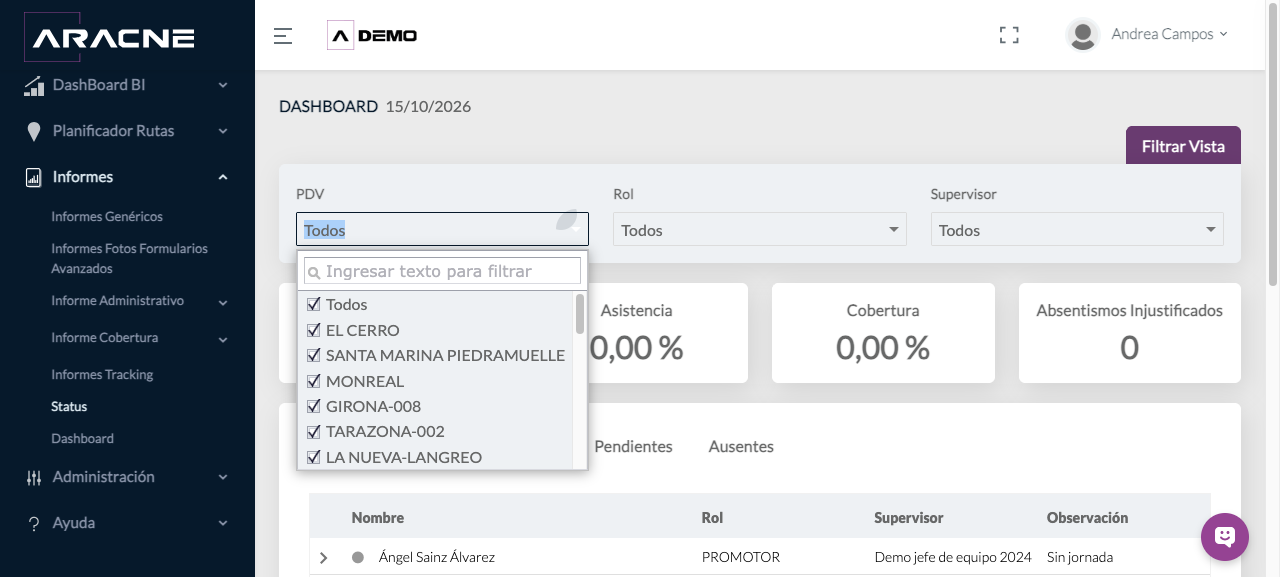The width and height of the screenshot is (1280, 577).
Task: Click Andrea Campos avatar picture
Action: (1083, 35)
